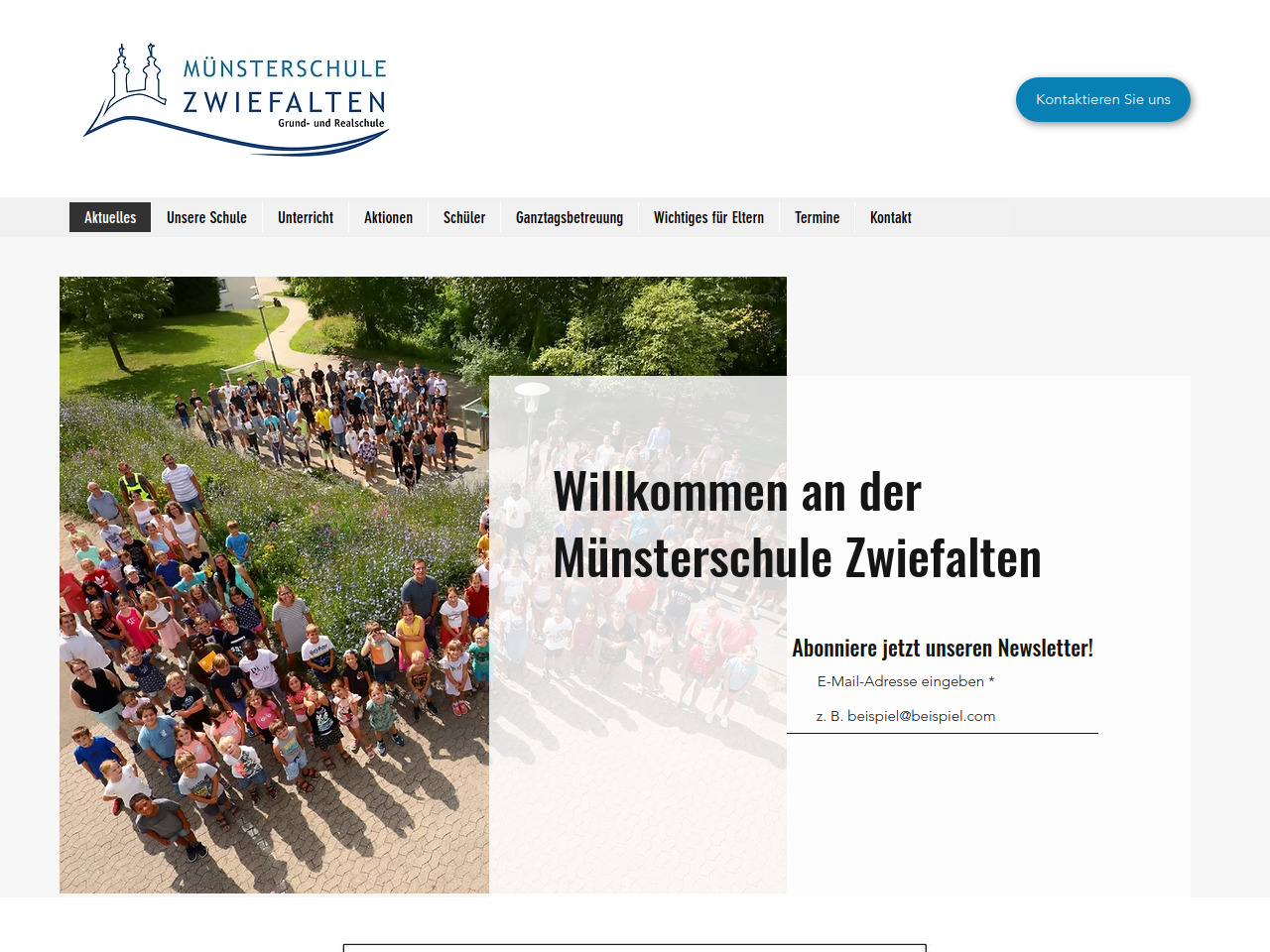This screenshot has height=952, width=1270.
Task: Click the E-Mail-Adresse eingeben label
Action: click(905, 681)
